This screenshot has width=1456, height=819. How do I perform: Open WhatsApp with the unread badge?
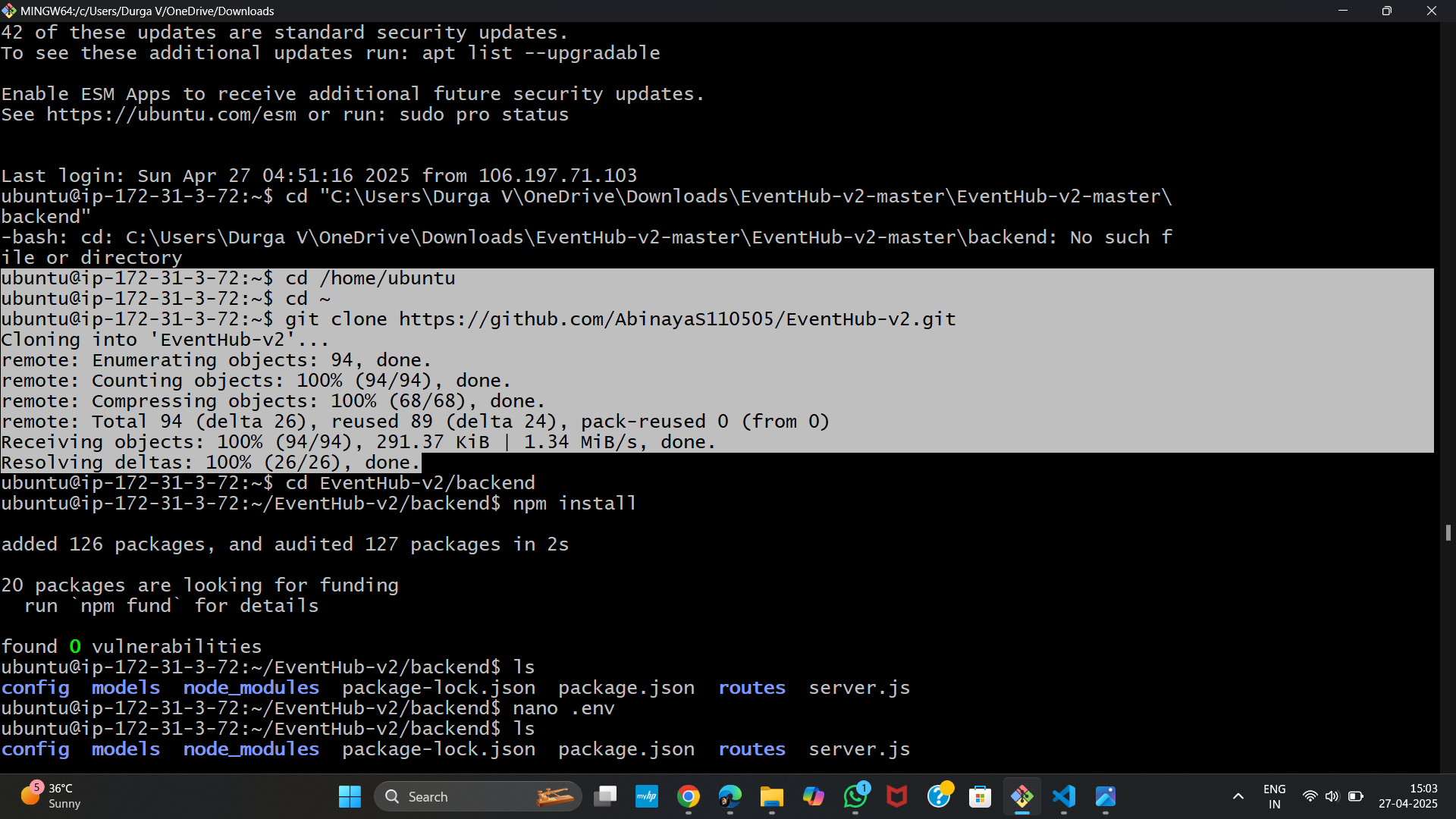(x=855, y=796)
